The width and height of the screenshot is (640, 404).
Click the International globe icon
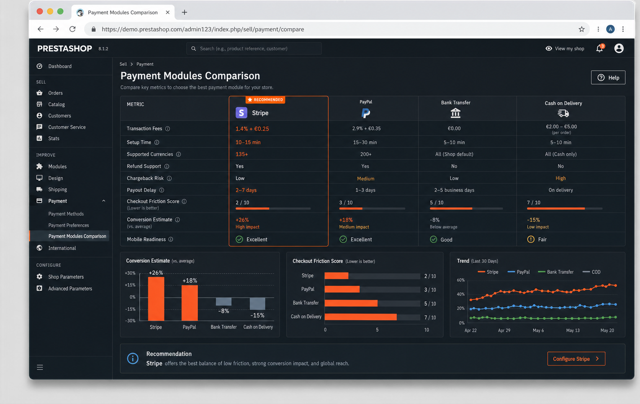(40, 248)
